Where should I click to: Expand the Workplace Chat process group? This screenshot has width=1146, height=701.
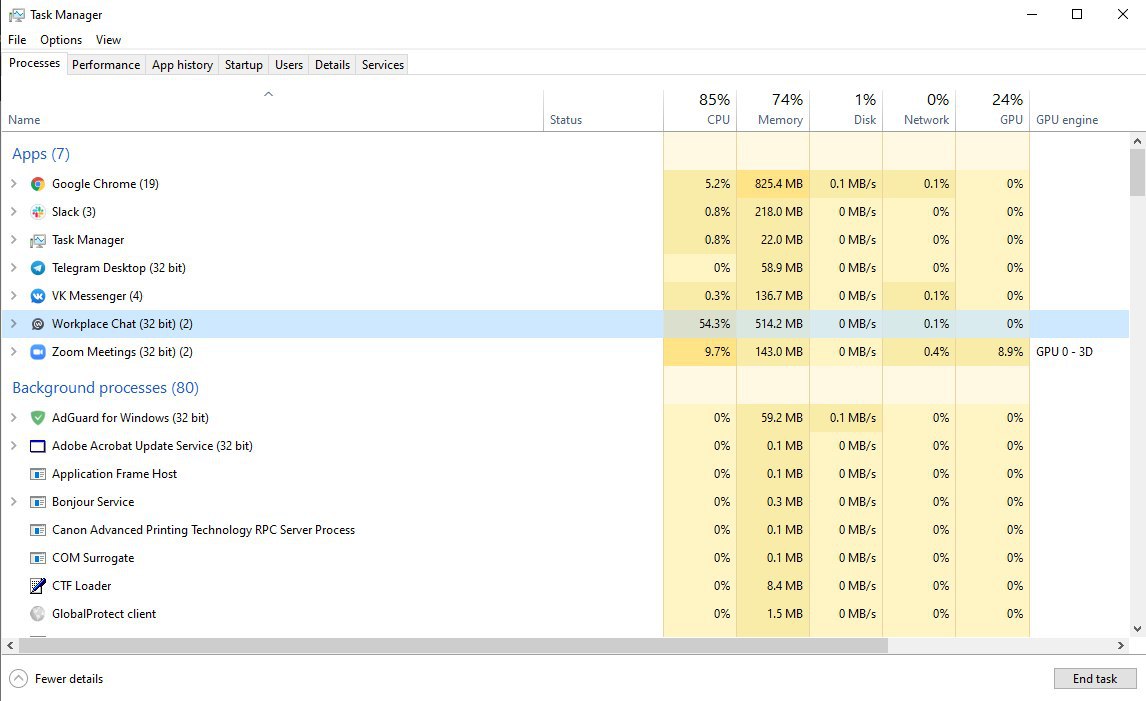coord(13,323)
